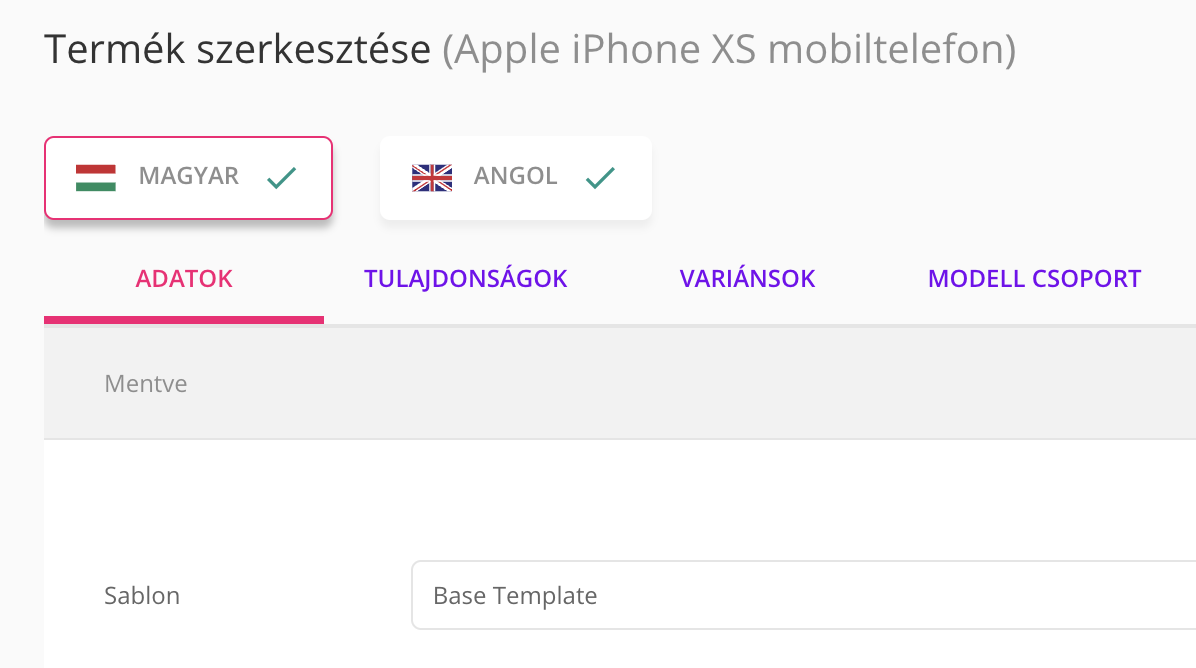Click the white form area above Sablon
Screen dimensions: 1196x668
pos(600,495)
